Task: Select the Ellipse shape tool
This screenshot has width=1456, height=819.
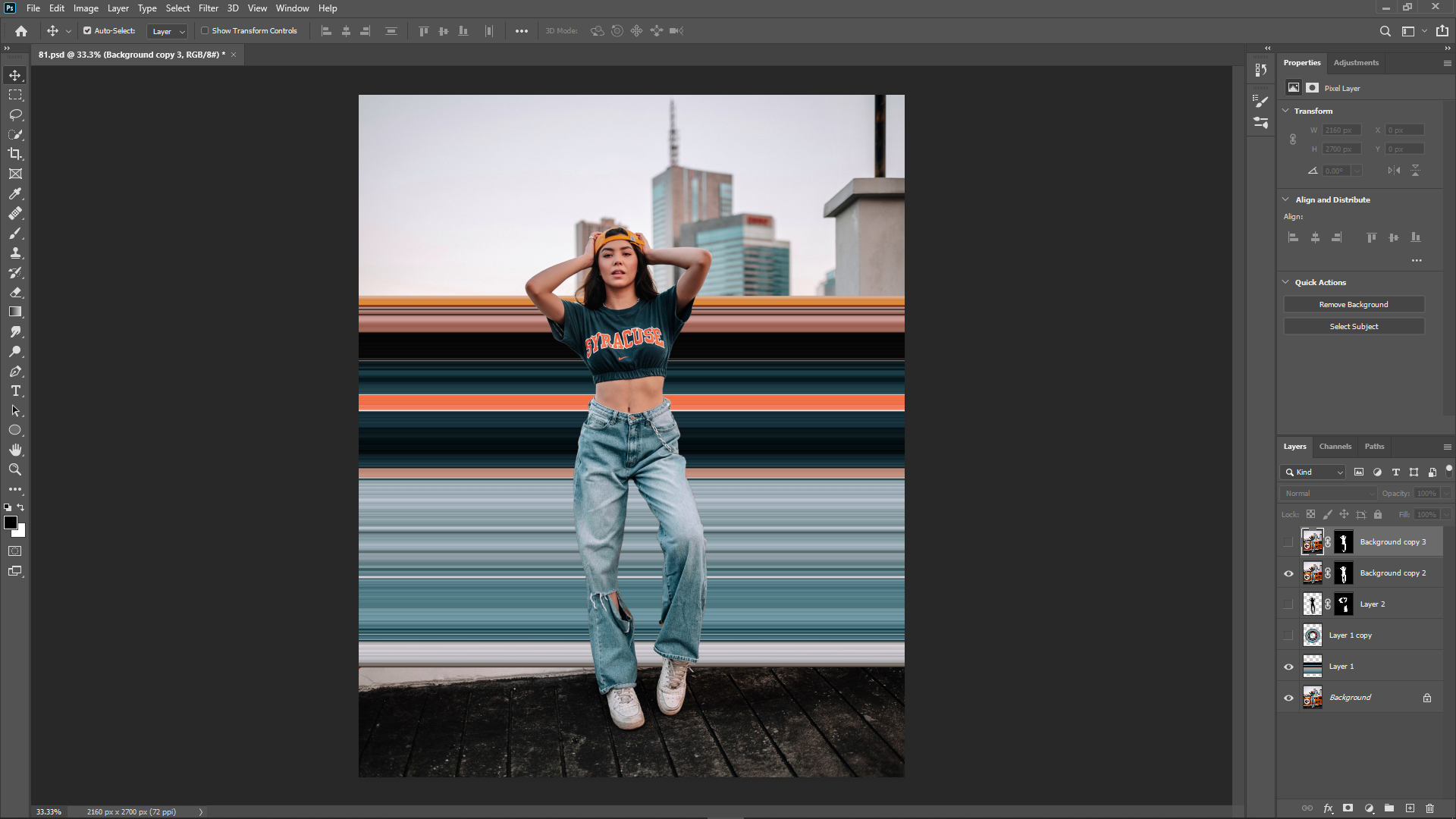Action: [x=15, y=430]
